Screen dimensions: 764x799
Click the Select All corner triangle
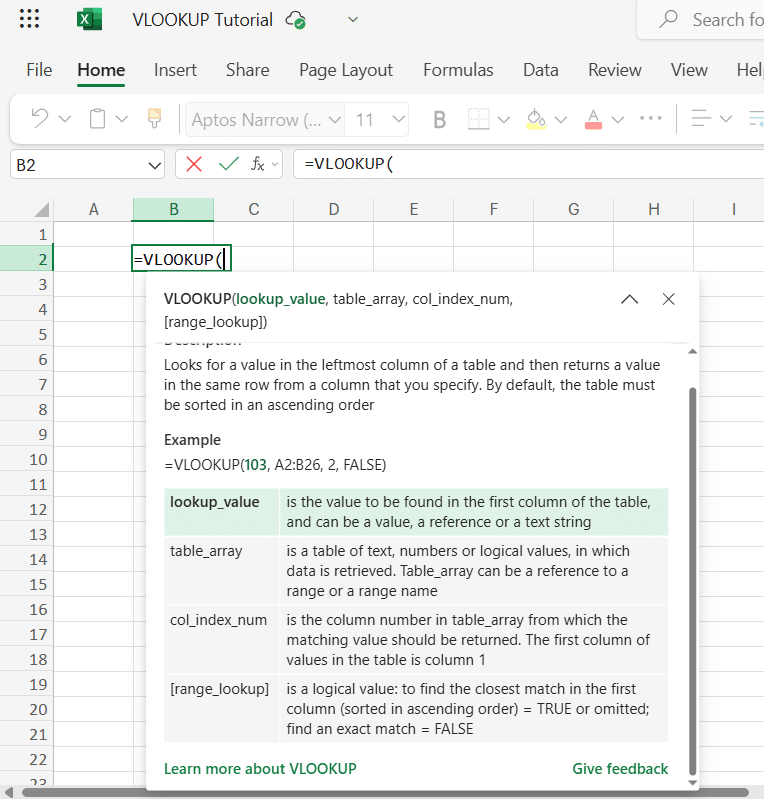[41, 209]
